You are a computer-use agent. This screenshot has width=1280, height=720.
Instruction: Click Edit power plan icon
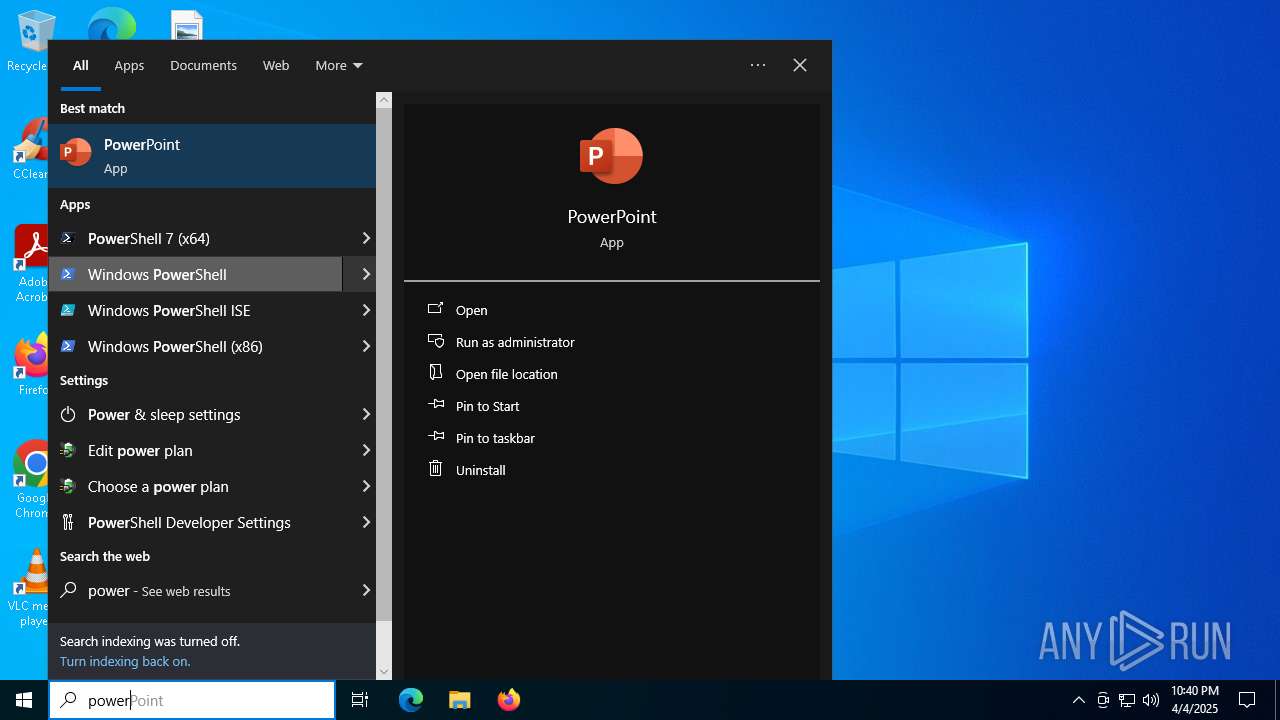tap(68, 450)
